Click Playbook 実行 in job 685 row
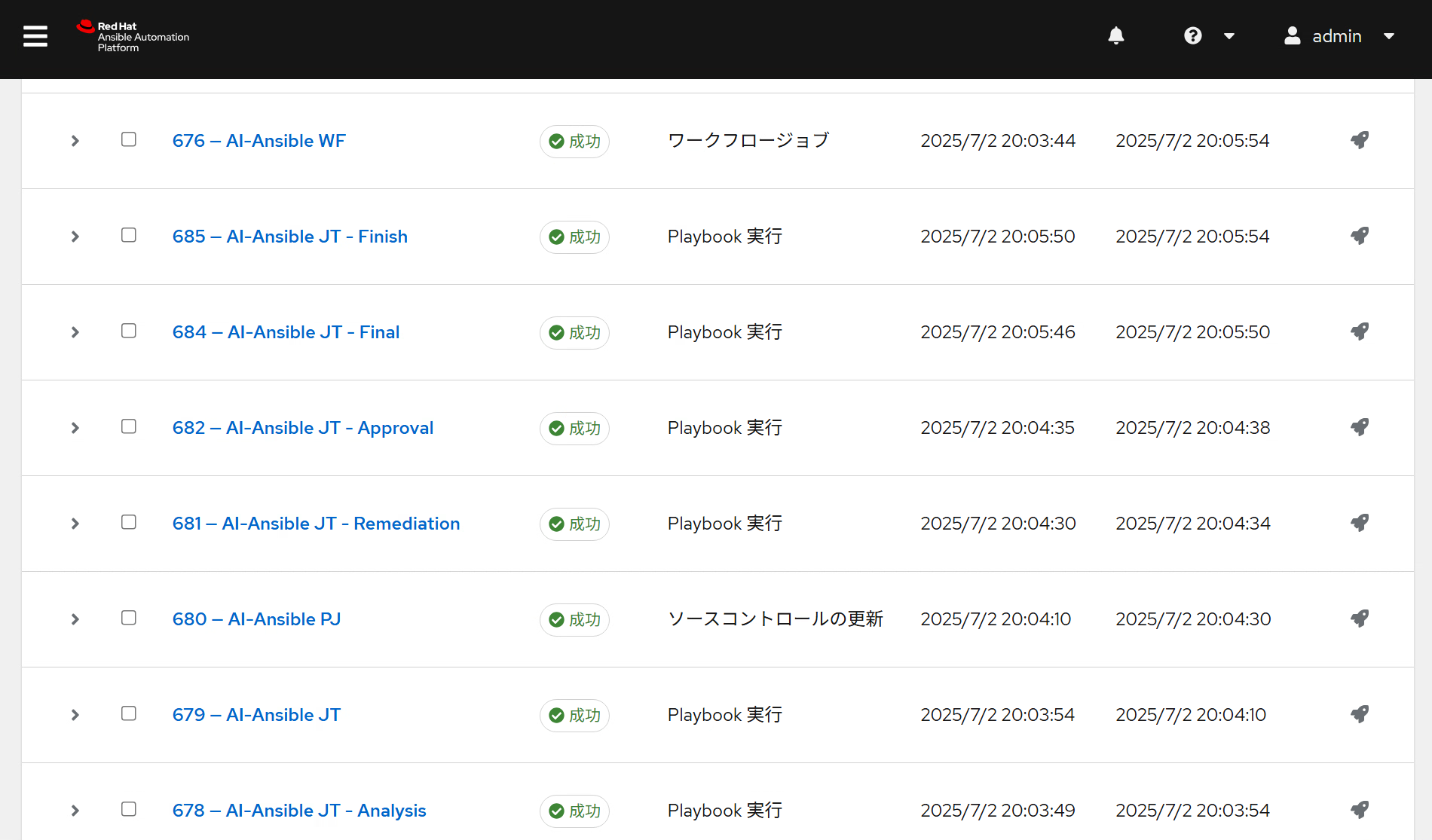The height and width of the screenshot is (840, 1432). pyautogui.click(x=725, y=237)
